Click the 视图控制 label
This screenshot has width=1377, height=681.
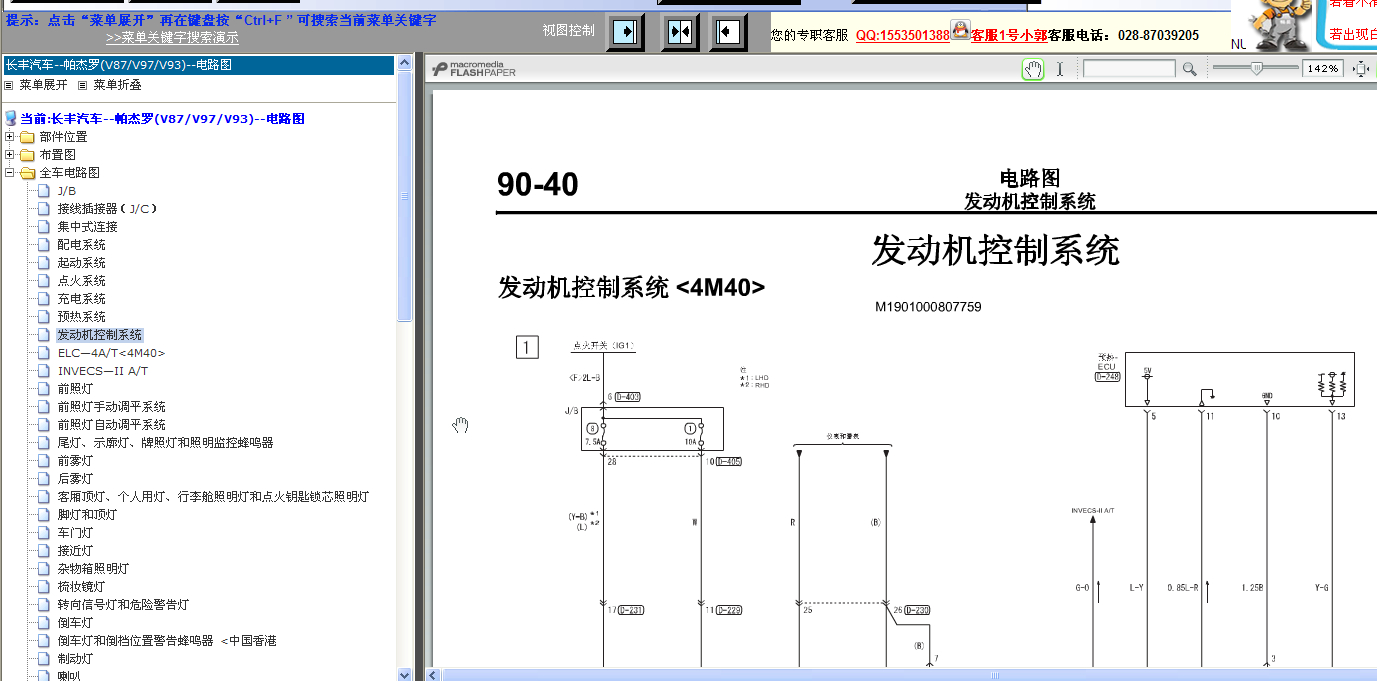click(x=568, y=30)
